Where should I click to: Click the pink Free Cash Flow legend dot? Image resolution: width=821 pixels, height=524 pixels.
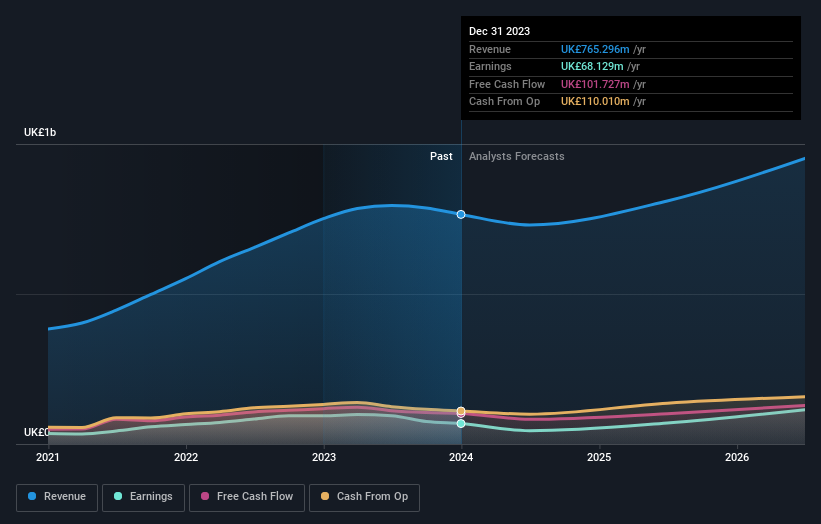pos(205,496)
